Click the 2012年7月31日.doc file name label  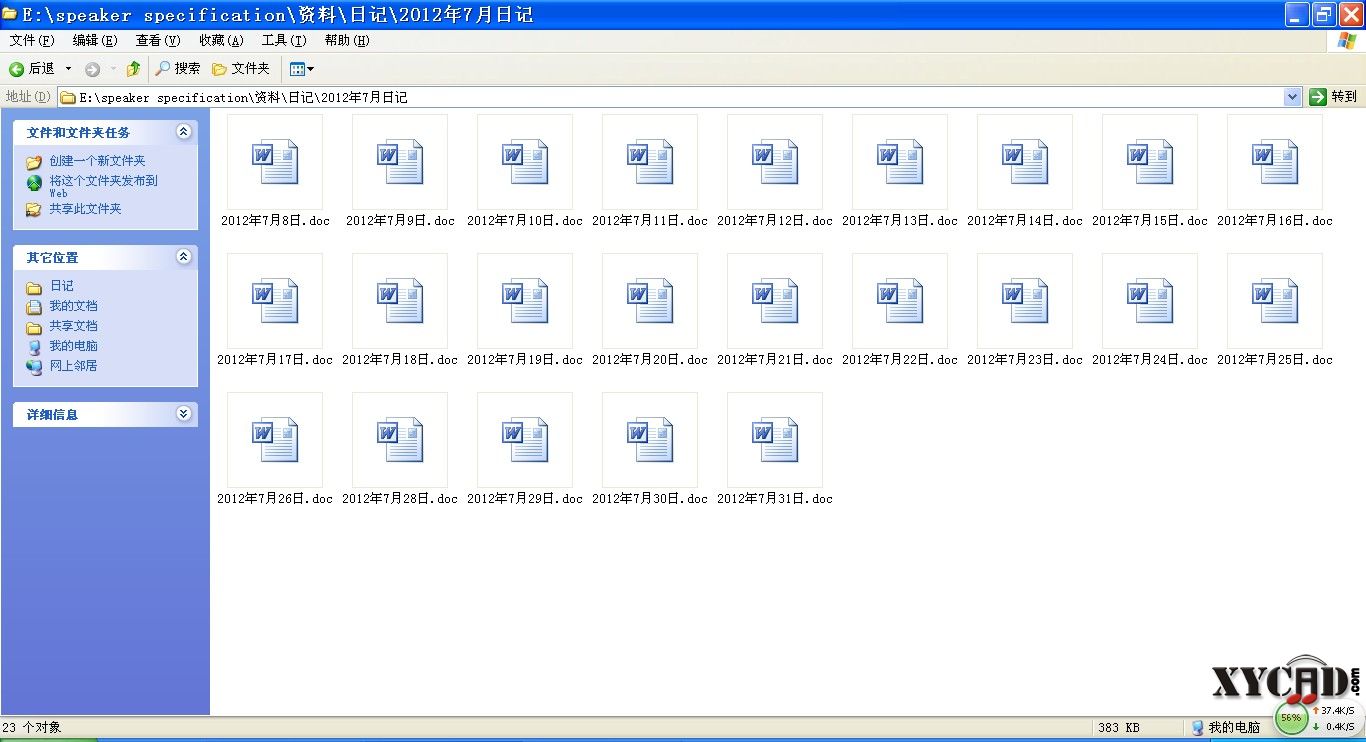point(775,499)
